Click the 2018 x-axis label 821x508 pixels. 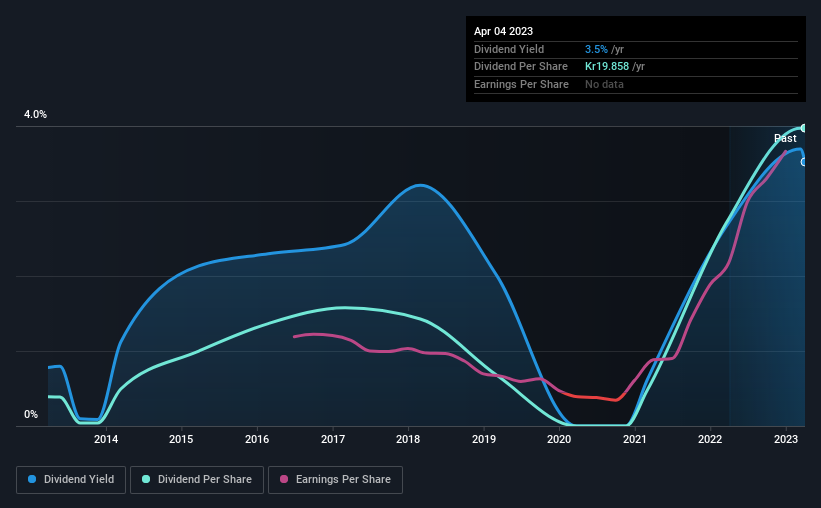pos(408,439)
